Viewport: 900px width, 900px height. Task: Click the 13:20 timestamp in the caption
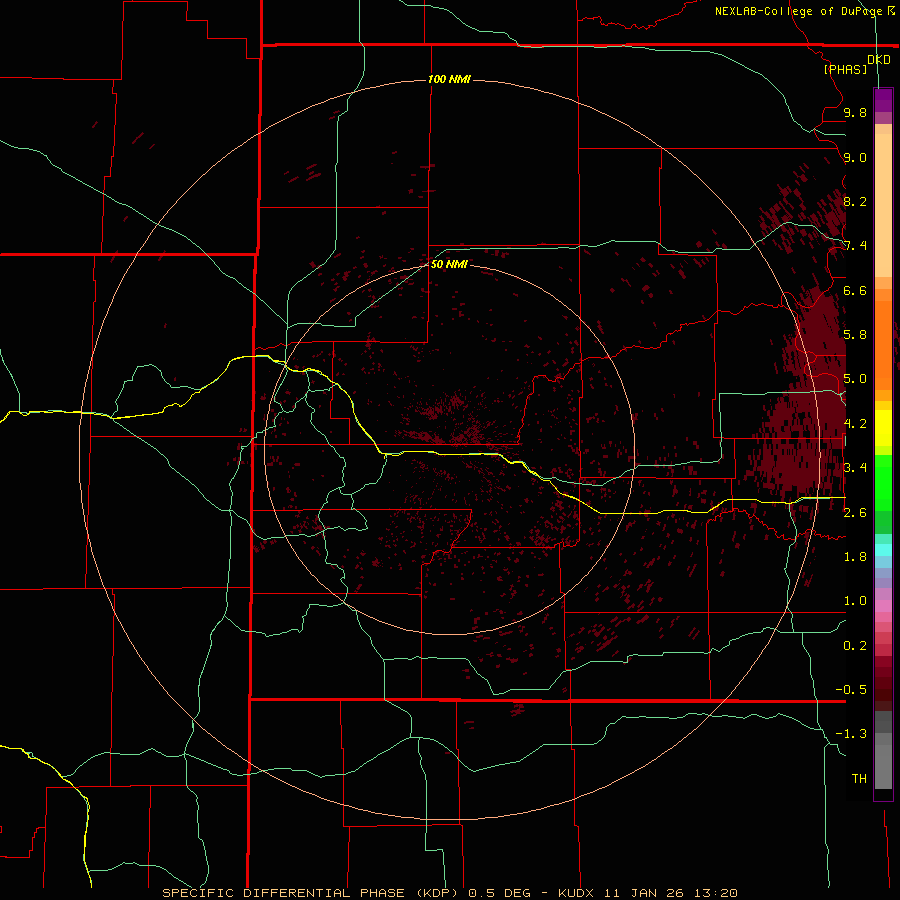(x=715, y=893)
